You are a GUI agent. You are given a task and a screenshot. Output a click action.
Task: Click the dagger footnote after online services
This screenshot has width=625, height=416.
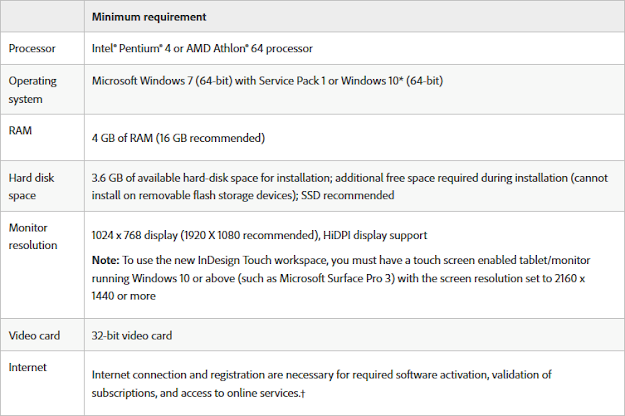303,394
